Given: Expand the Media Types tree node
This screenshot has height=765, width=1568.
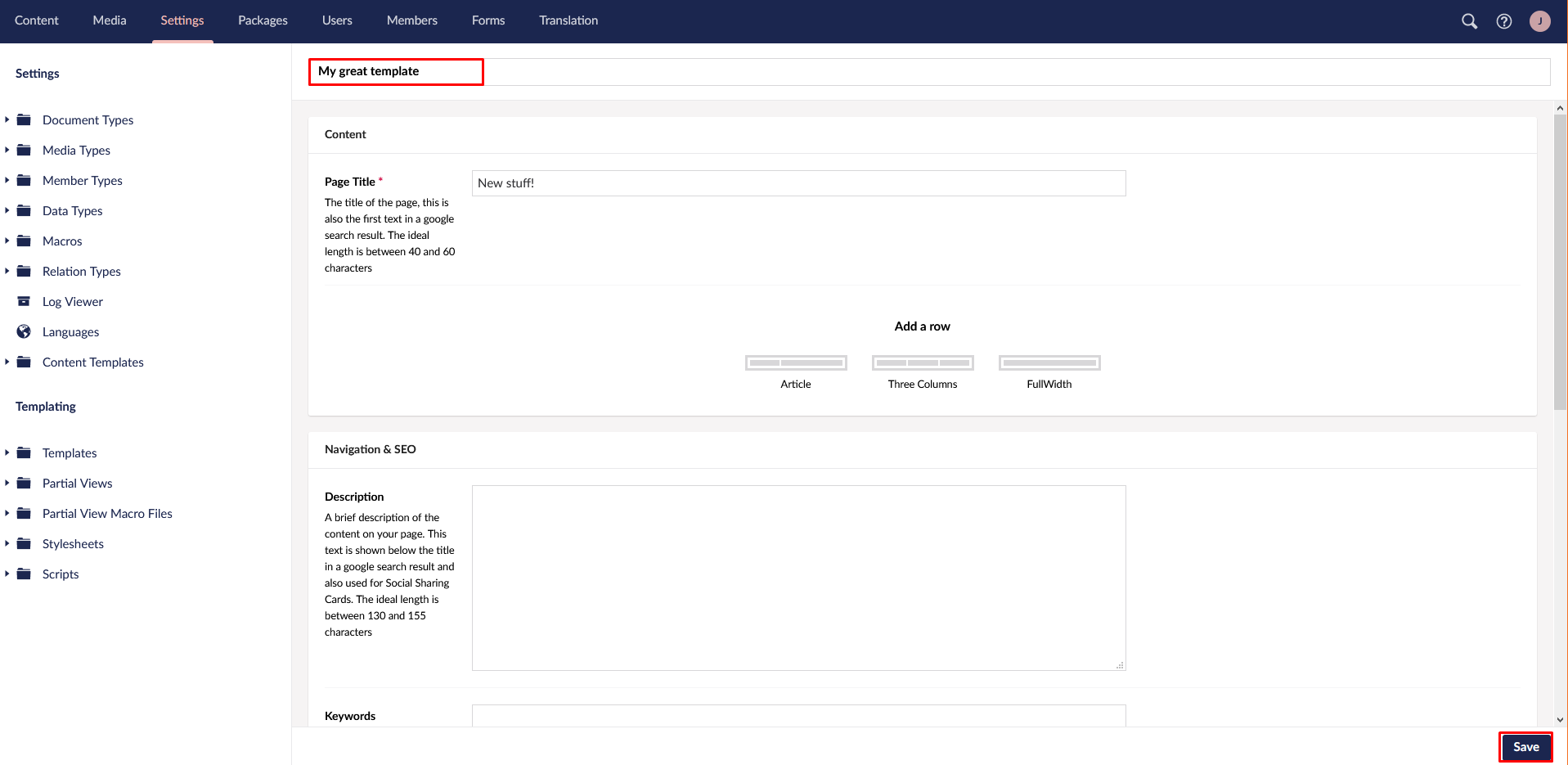Looking at the screenshot, I should pos(7,150).
